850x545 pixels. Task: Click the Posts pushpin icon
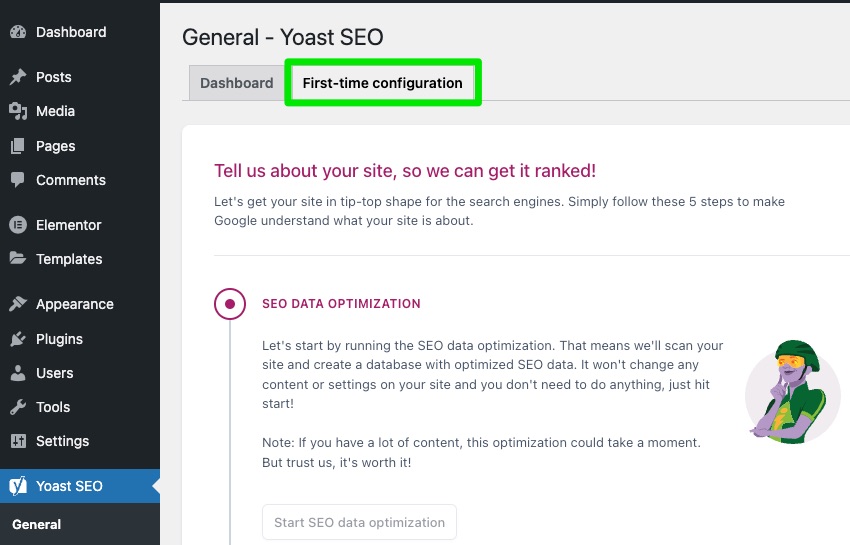coord(18,77)
